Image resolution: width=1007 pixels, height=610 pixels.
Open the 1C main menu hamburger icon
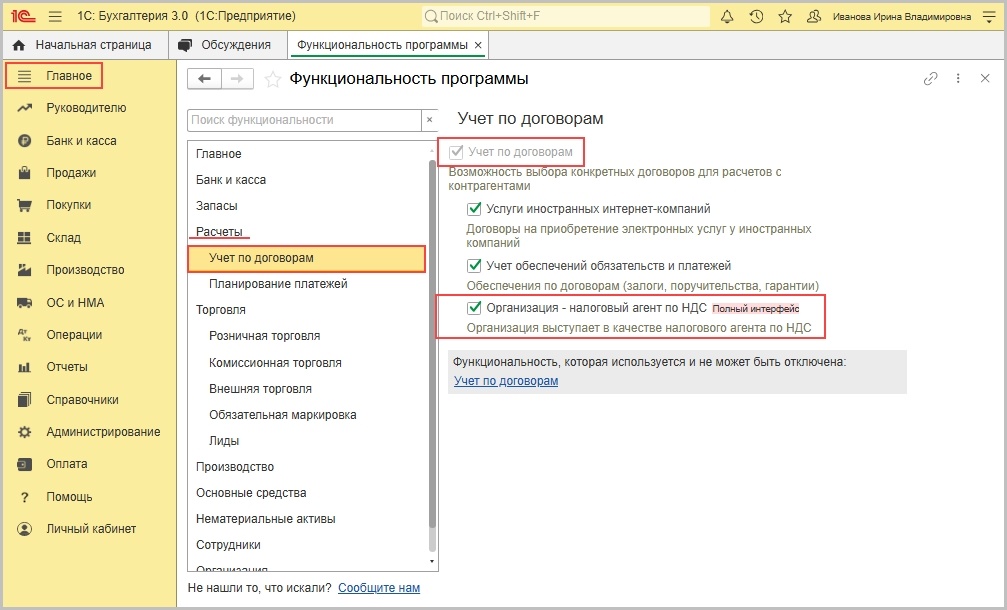[x=55, y=16]
